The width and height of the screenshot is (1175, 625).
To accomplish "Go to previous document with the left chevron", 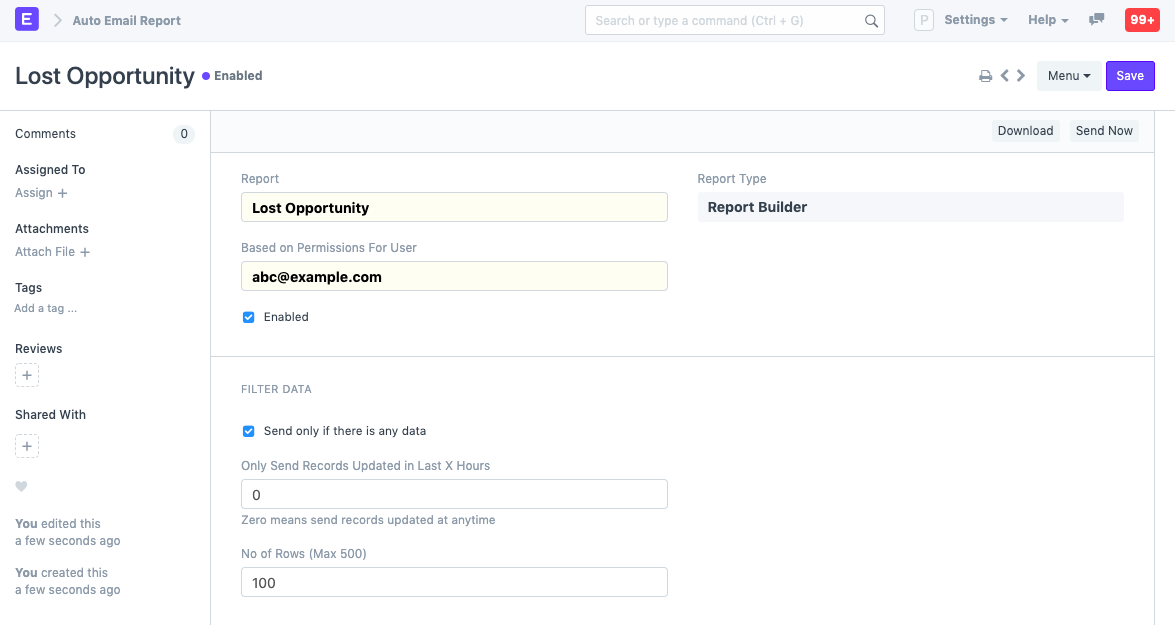I will [x=1004, y=75].
